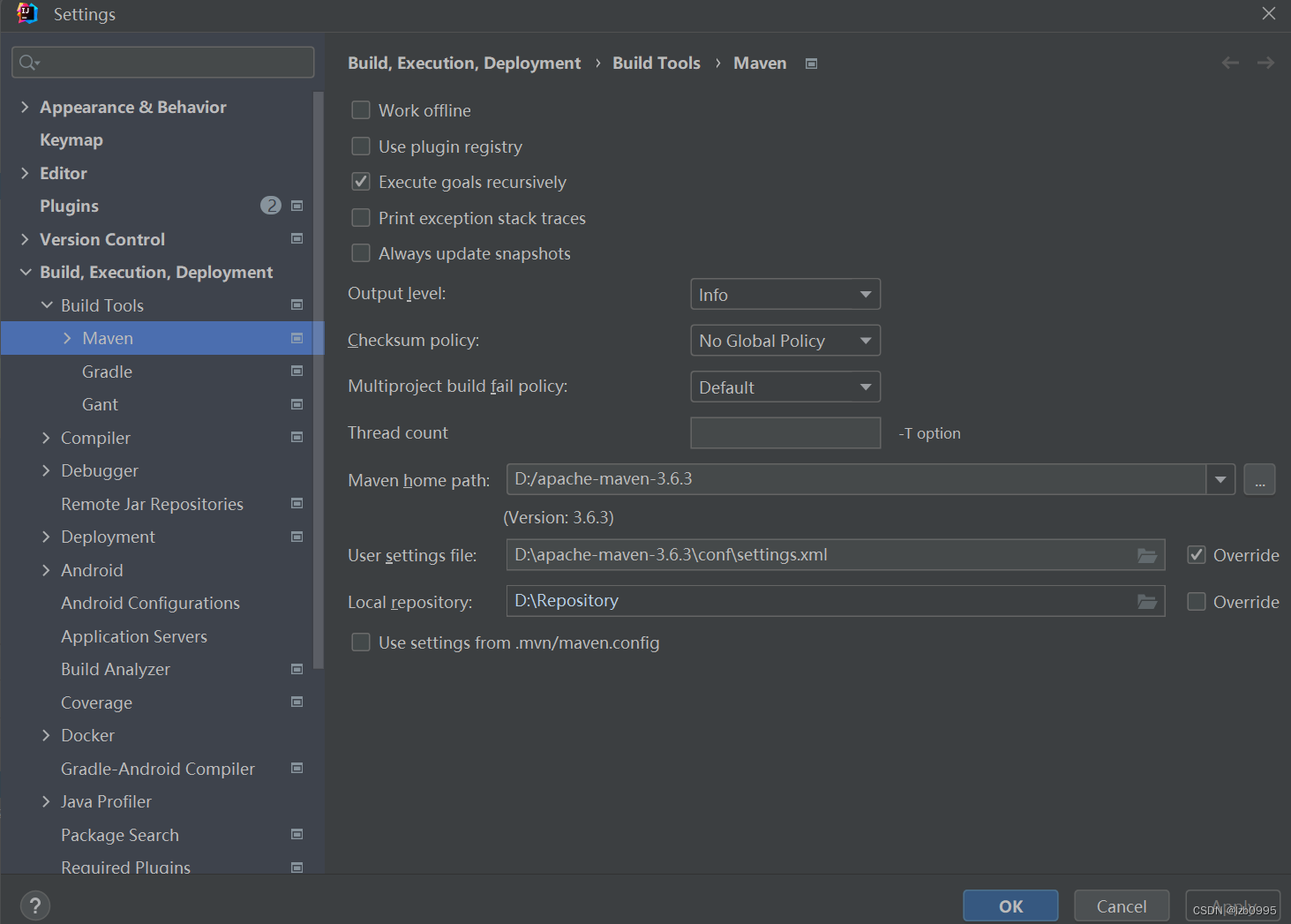Check Override for Local repository
The height and width of the screenshot is (924, 1291).
click(x=1197, y=602)
